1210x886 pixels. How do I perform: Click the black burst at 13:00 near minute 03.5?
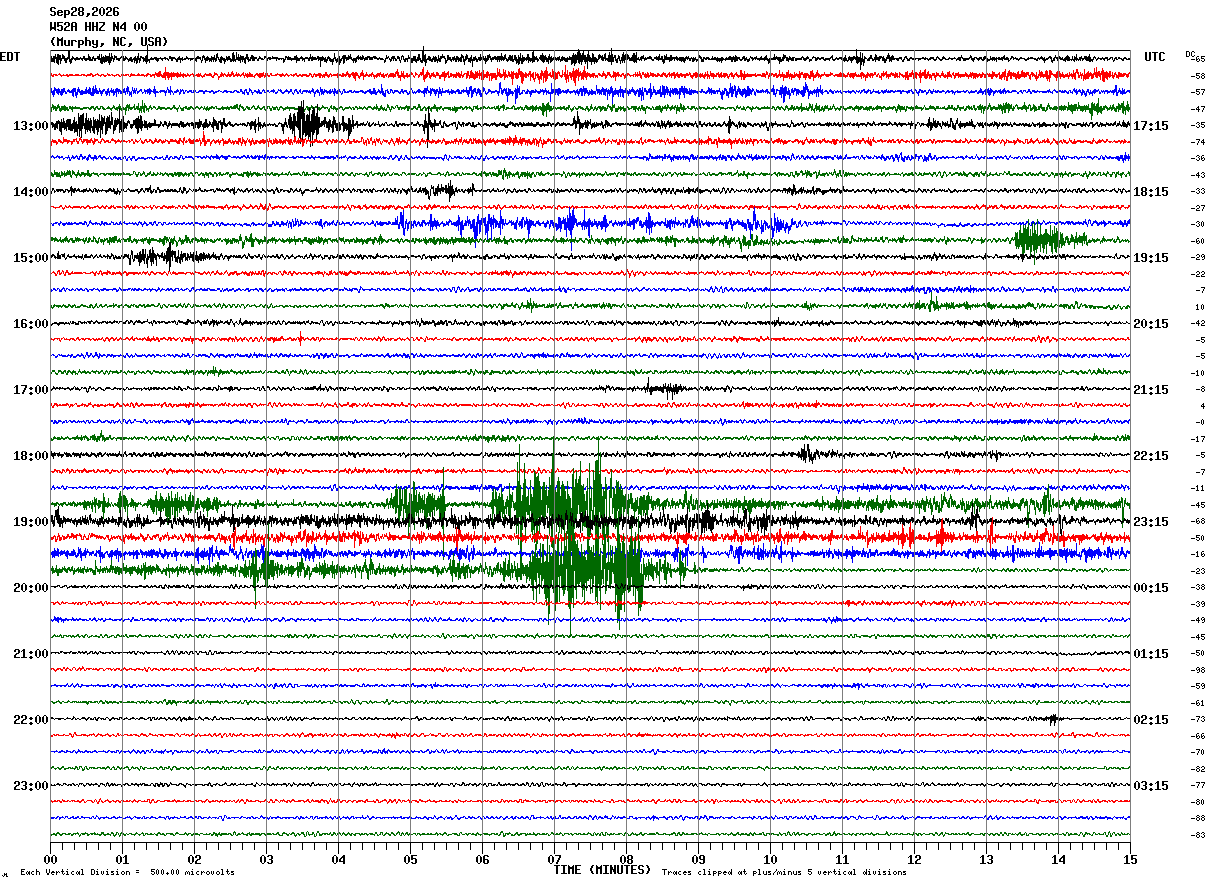click(x=305, y=125)
